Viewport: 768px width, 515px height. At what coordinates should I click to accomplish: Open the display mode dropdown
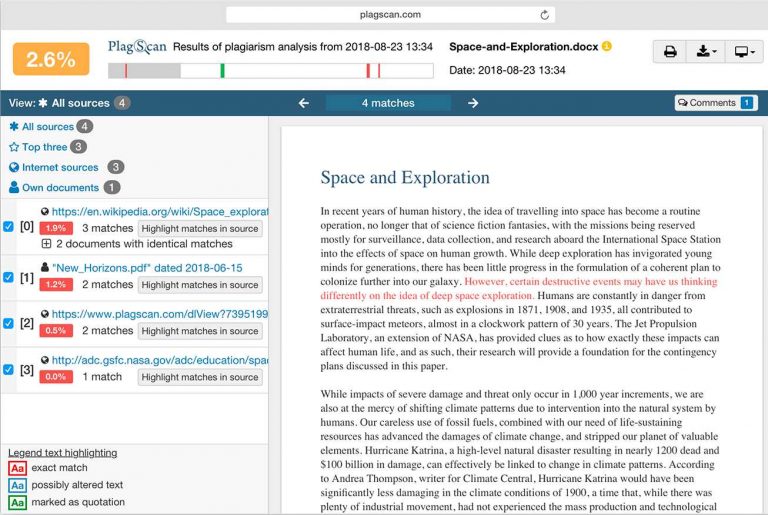(x=744, y=51)
